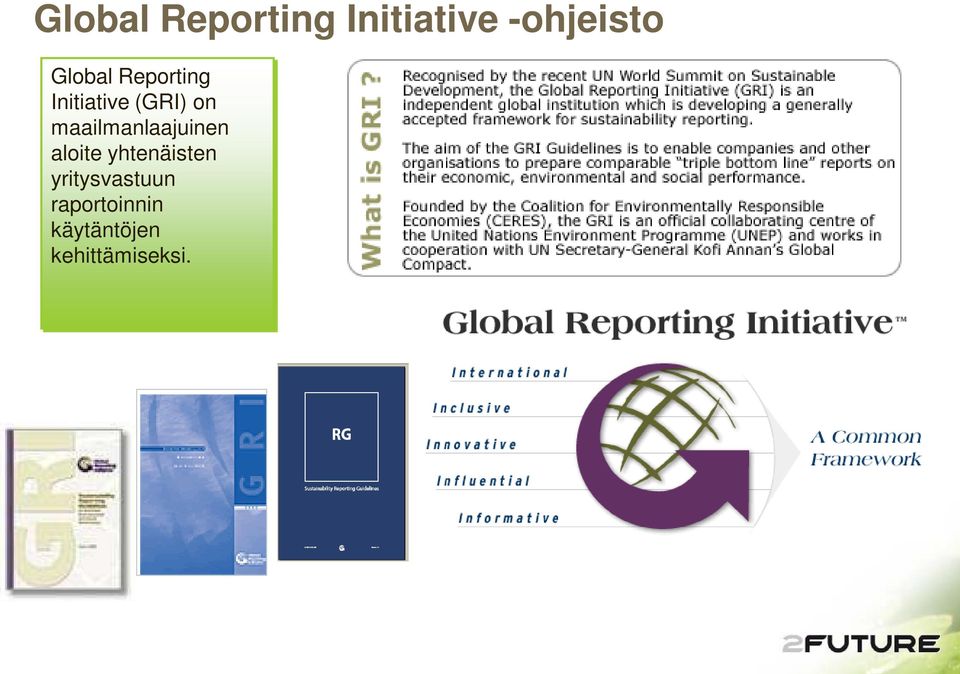The height and width of the screenshot is (674, 960).
Task: Click the purple G globe logo
Action: [663, 445]
